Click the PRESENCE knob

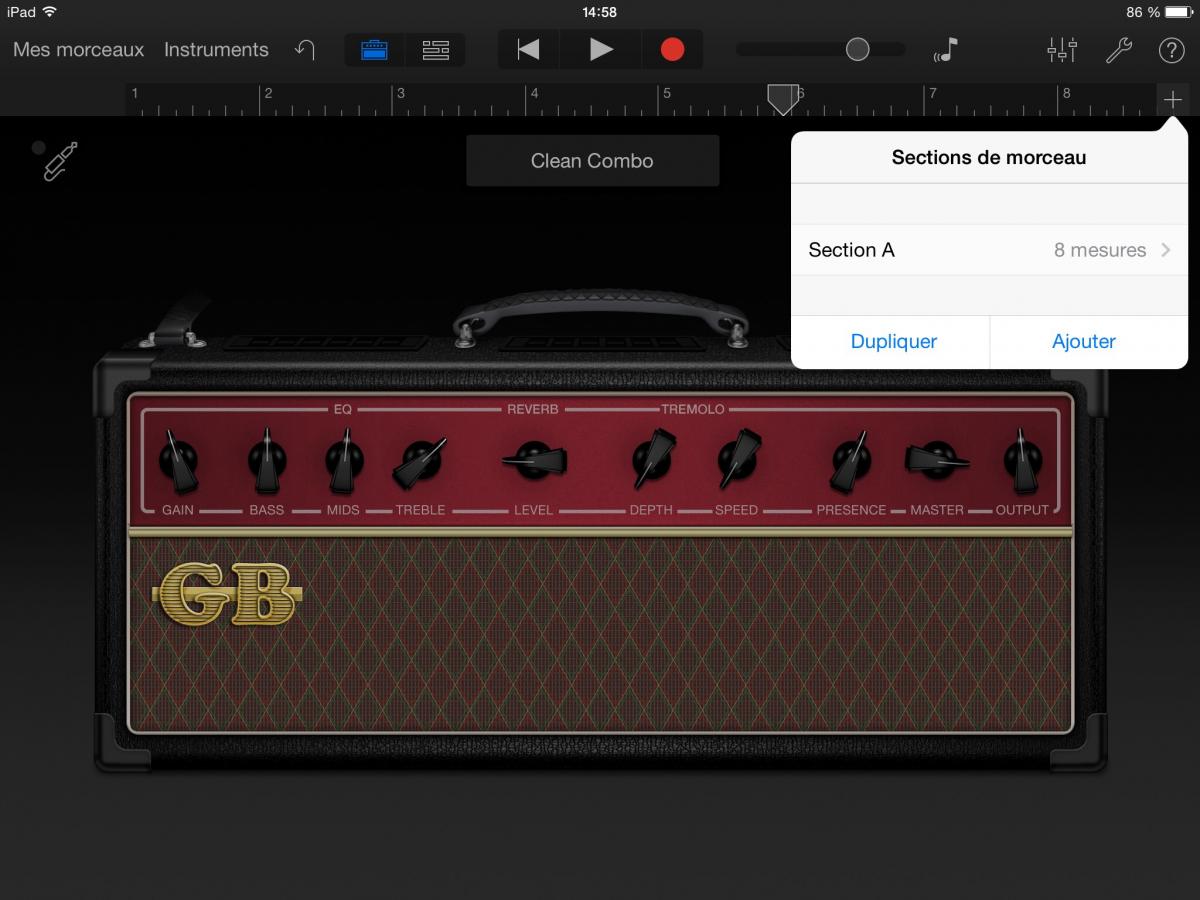[850, 462]
